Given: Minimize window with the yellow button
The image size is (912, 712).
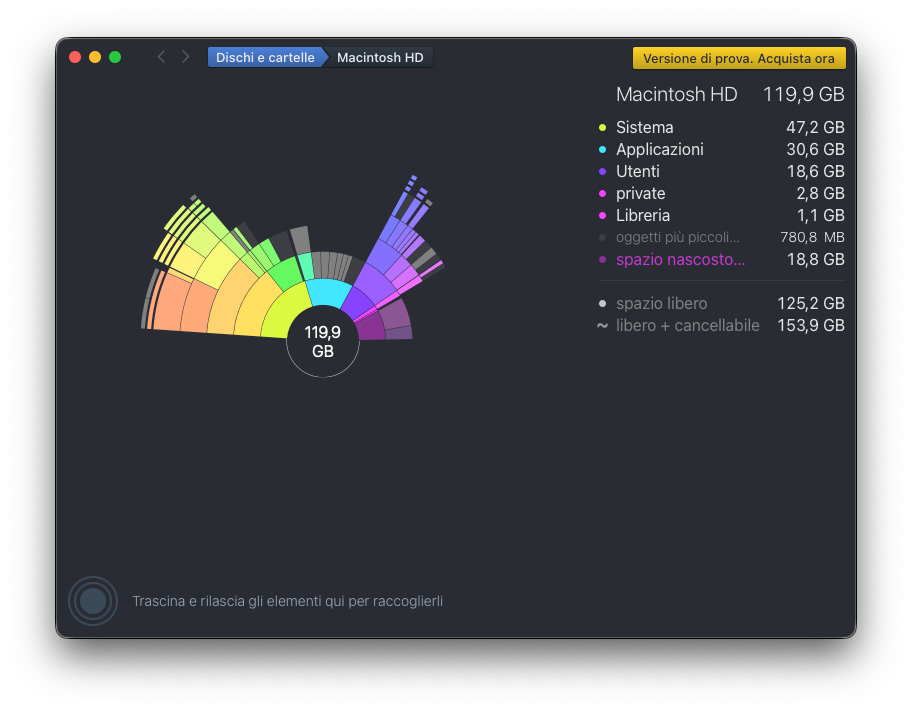Looking at the screenshot, I should (x=95, y=57).
